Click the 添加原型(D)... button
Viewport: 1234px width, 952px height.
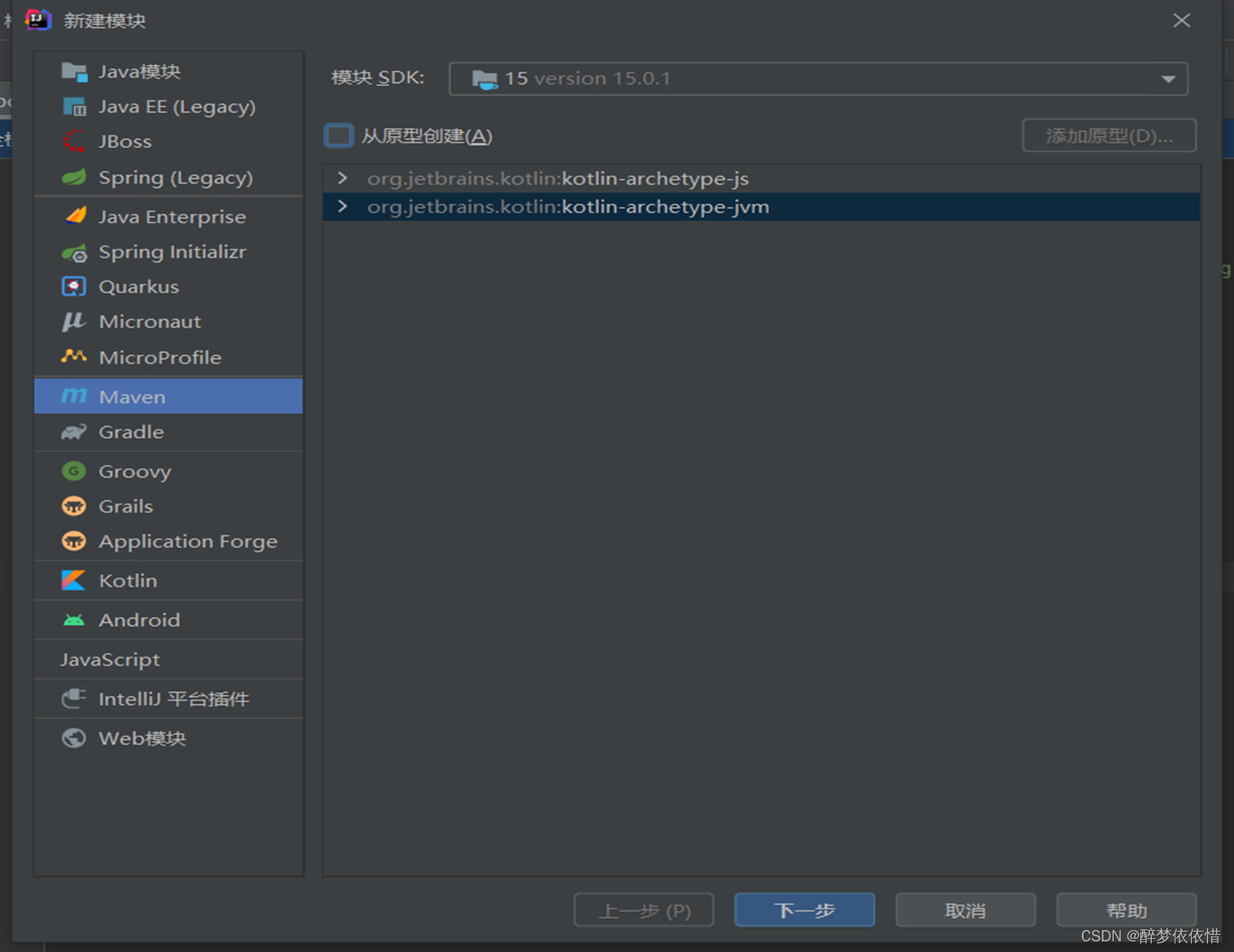[1110, 135]
